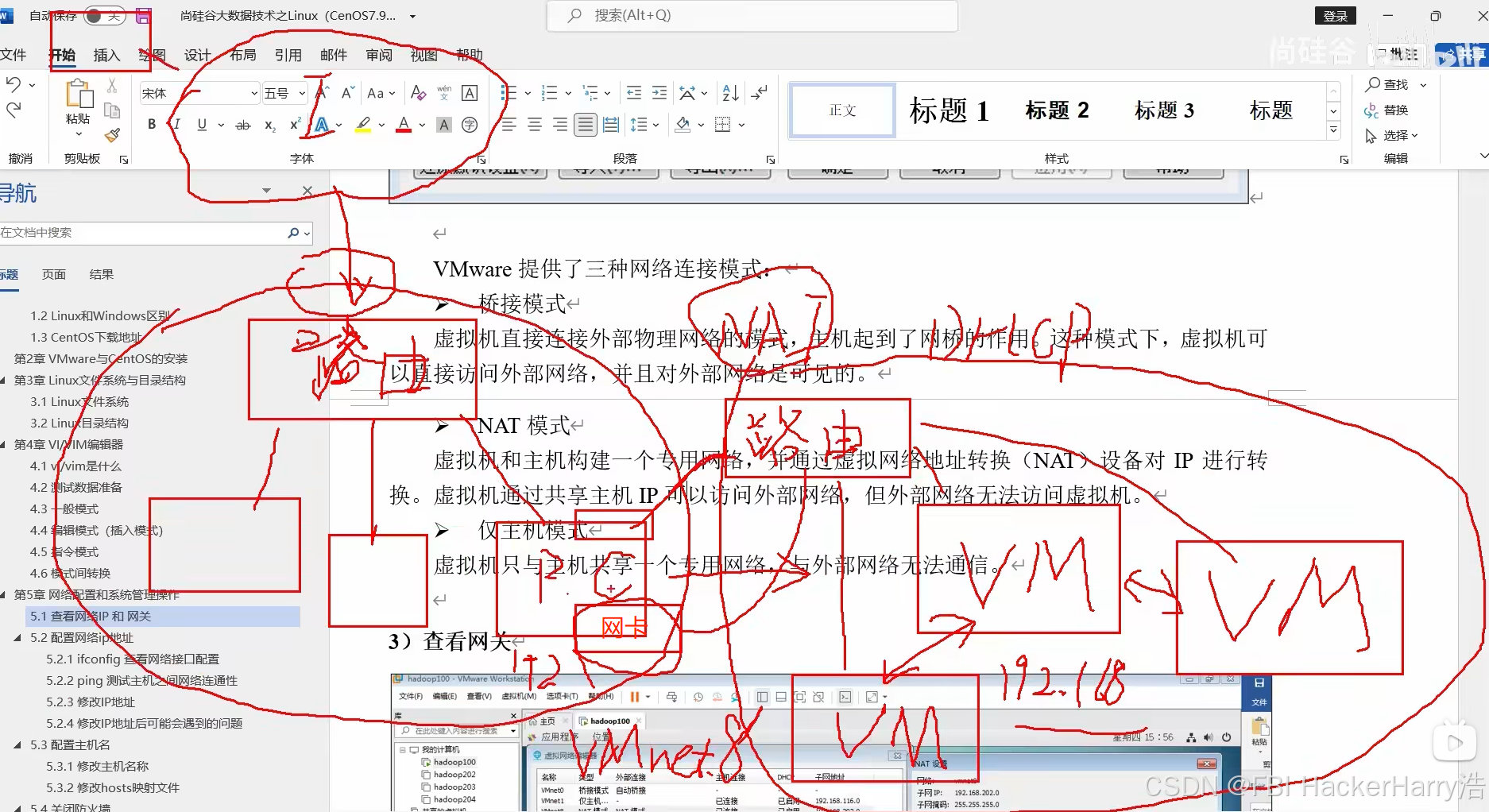Screen dimensions: 1489x812
Task: Toggle Superscript formatting
Action: click(x=295, y=125)
